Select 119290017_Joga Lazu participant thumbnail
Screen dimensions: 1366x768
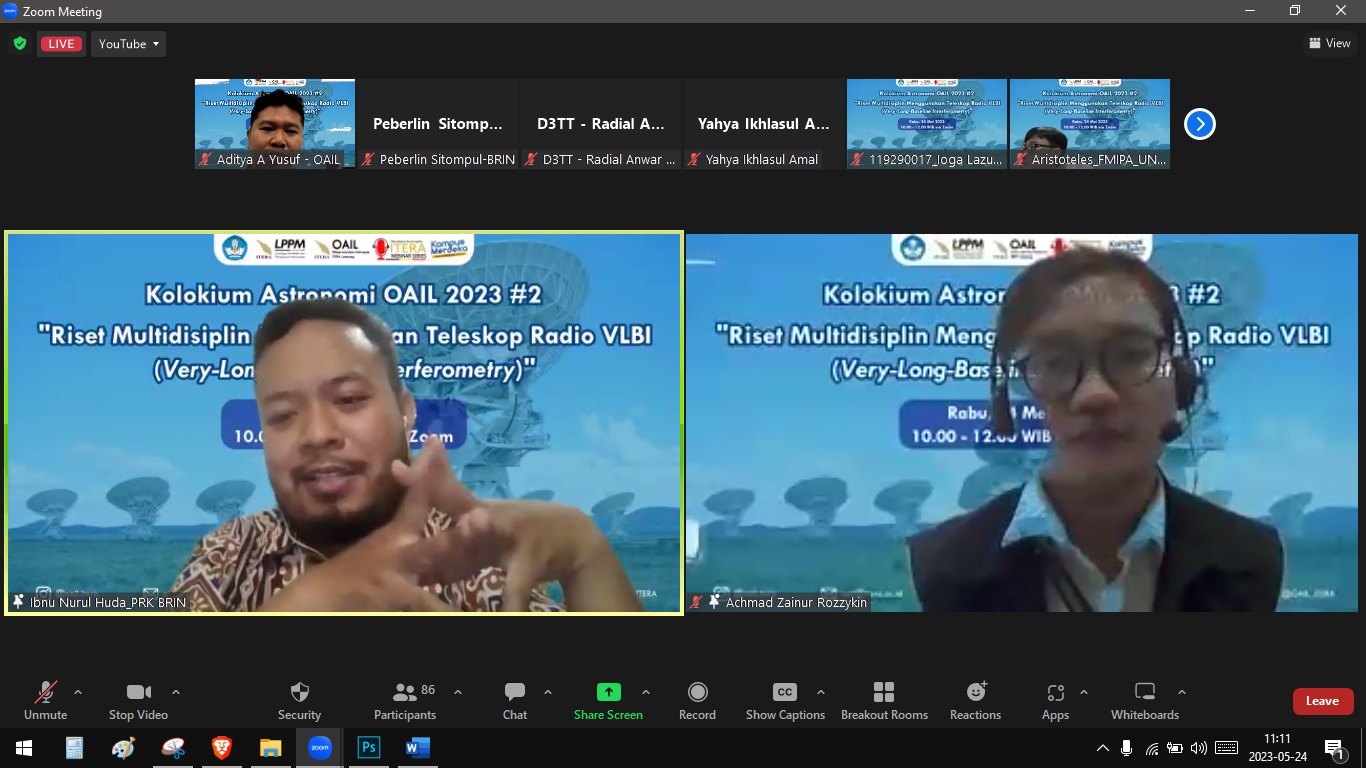click(927, 124)
